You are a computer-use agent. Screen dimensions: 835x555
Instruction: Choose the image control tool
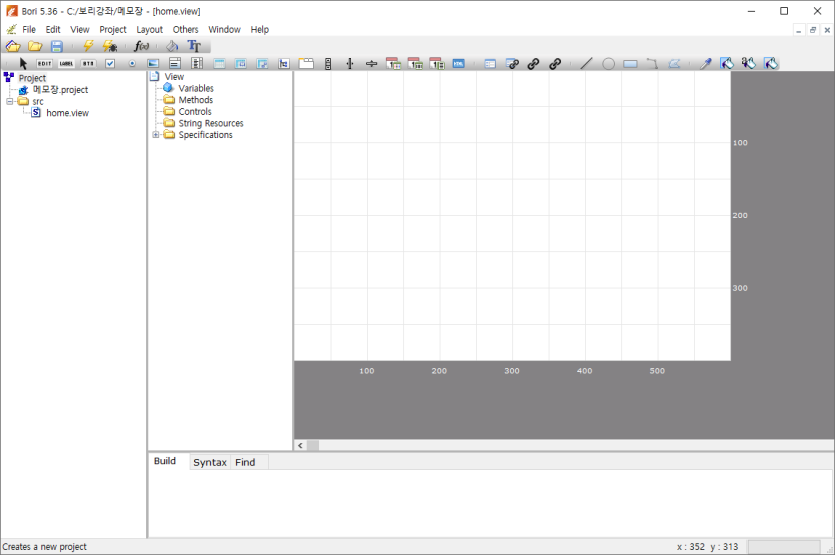153,64
